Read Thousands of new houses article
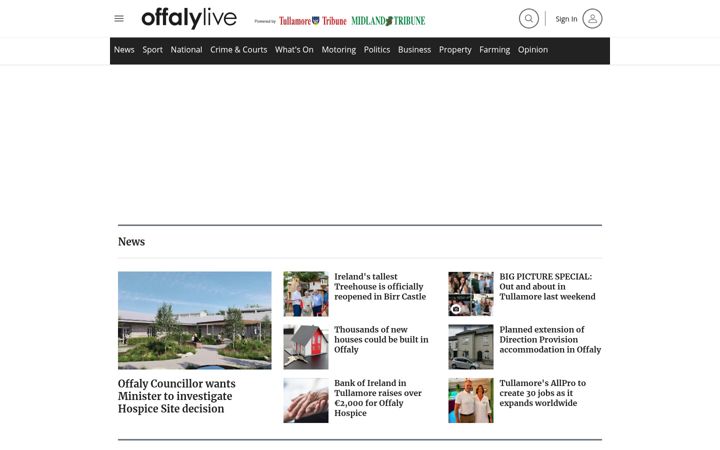The image size is (720, 450). [x=381, y=339]
